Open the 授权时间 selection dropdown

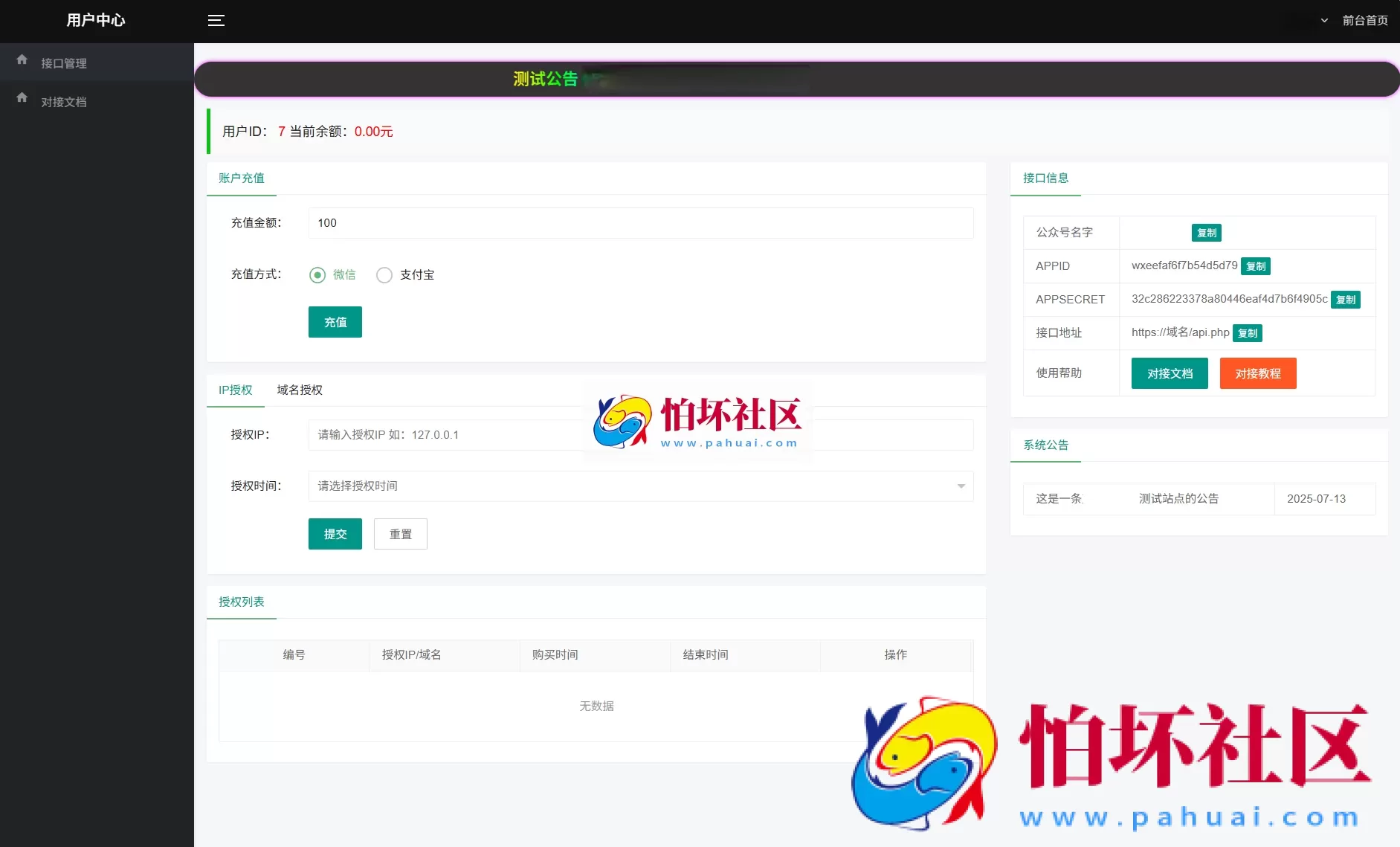coord(639,486)
